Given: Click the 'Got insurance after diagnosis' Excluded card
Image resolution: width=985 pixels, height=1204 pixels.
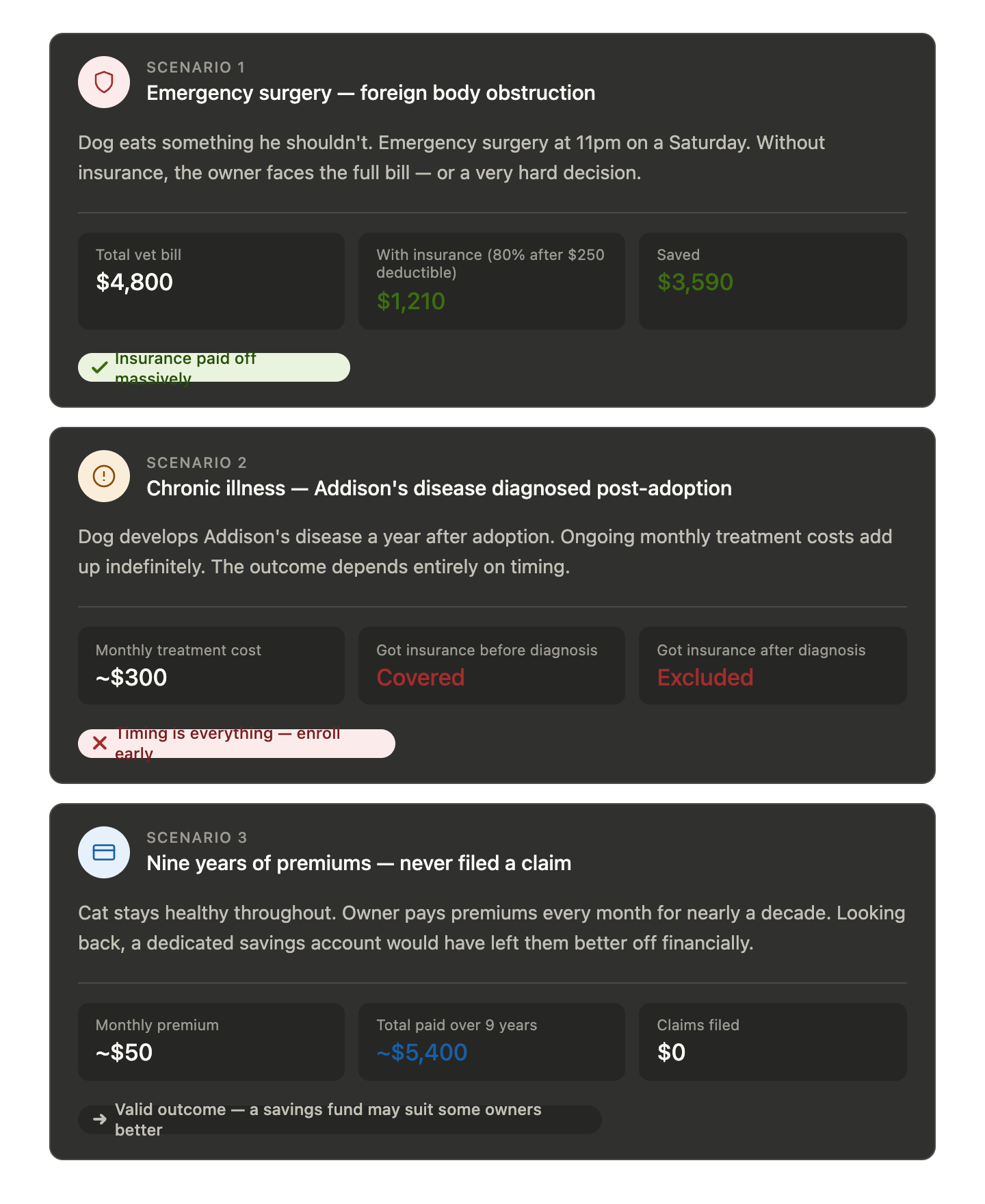Looking at the screenshot, I should (772, 666).
